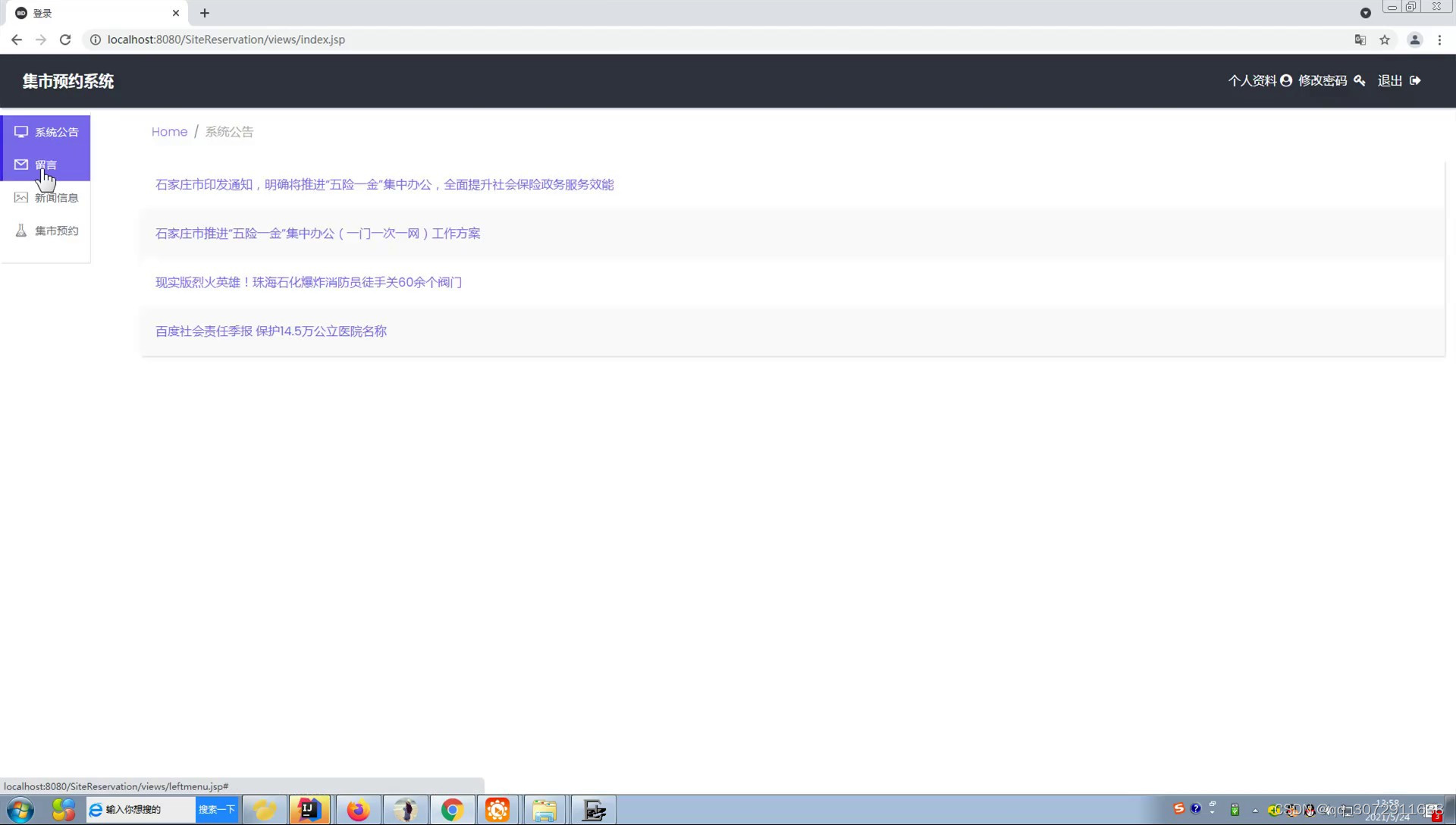Viewport: 1456px width, 825px height.
Task: Open the orange media player taskbar icon
Action: coord(497,810)
